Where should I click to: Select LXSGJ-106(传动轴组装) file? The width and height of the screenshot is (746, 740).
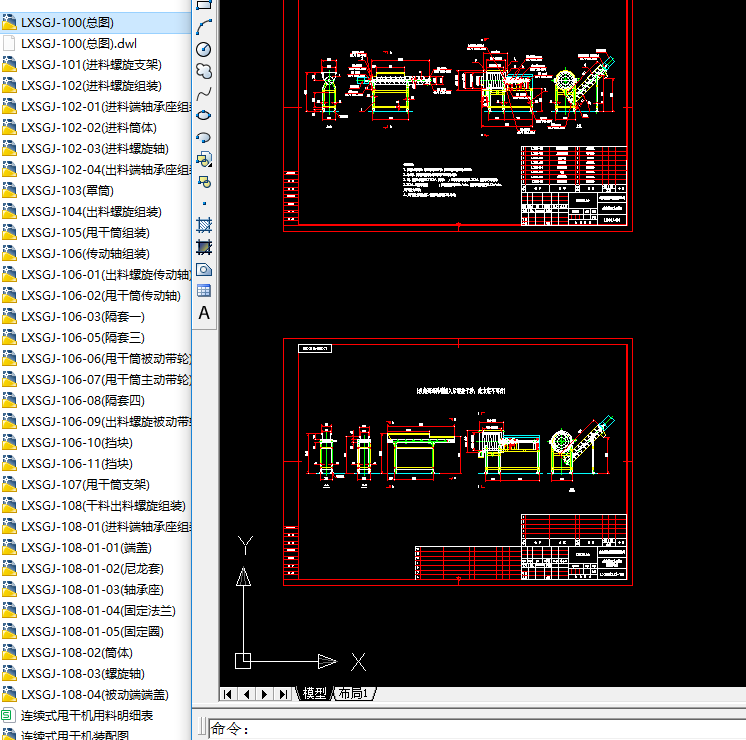tap(85, 254)
